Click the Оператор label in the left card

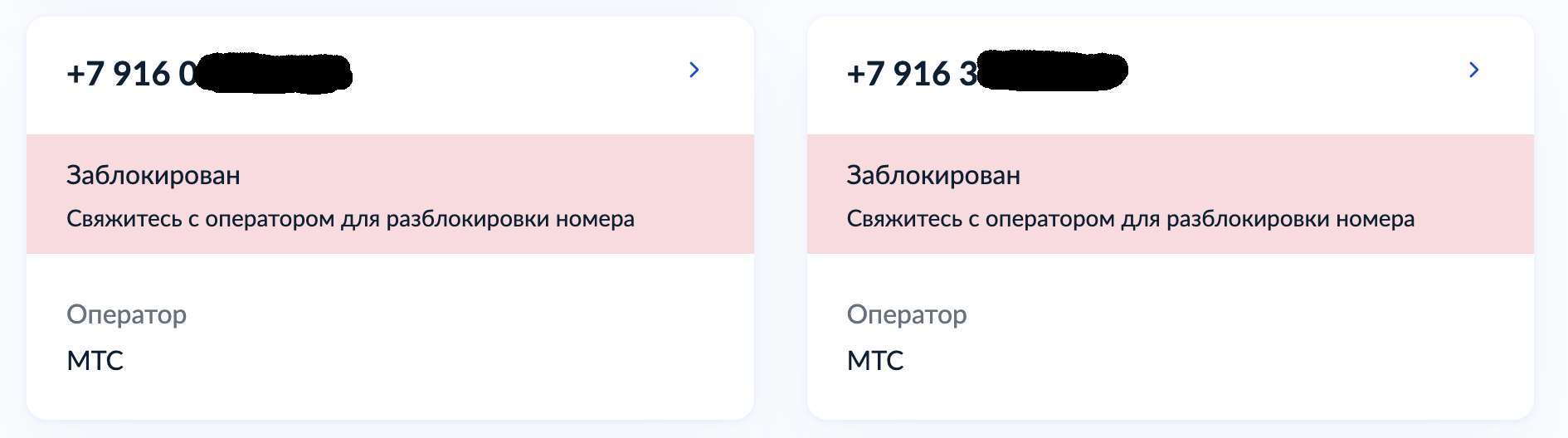[126, 314]
